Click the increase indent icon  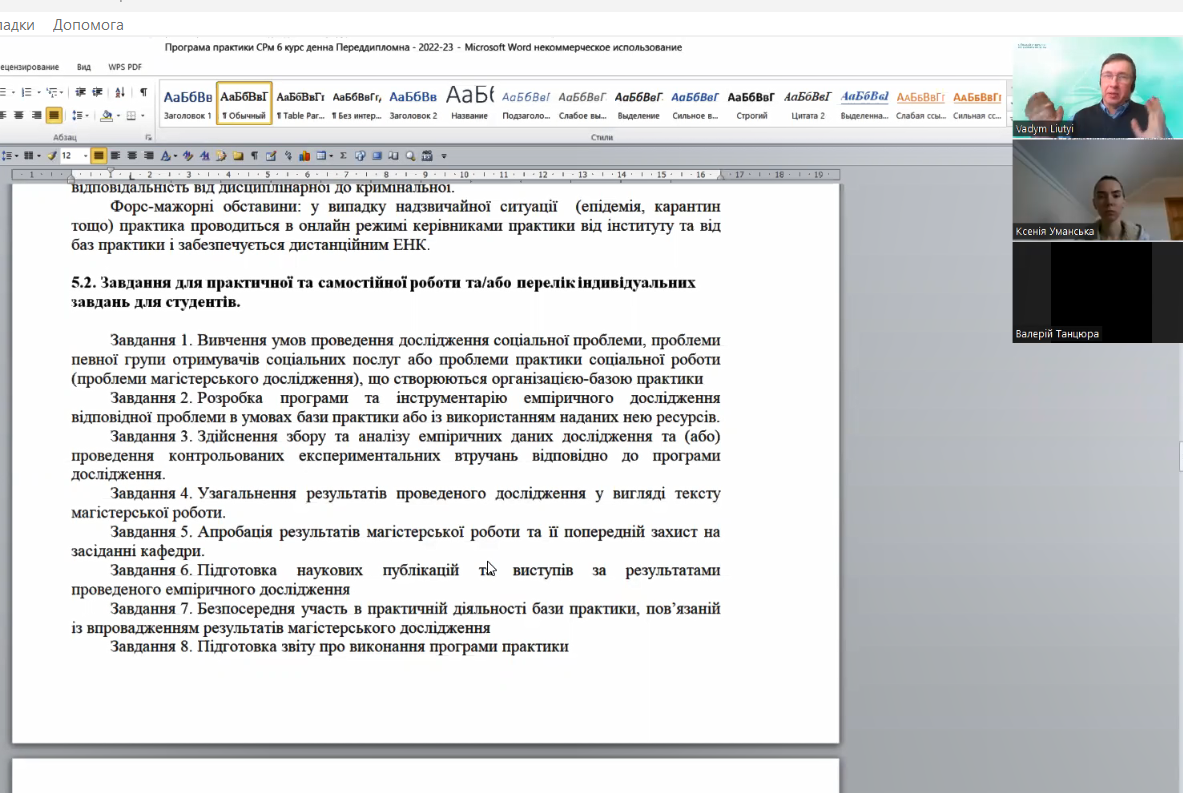tap(97, 92)
